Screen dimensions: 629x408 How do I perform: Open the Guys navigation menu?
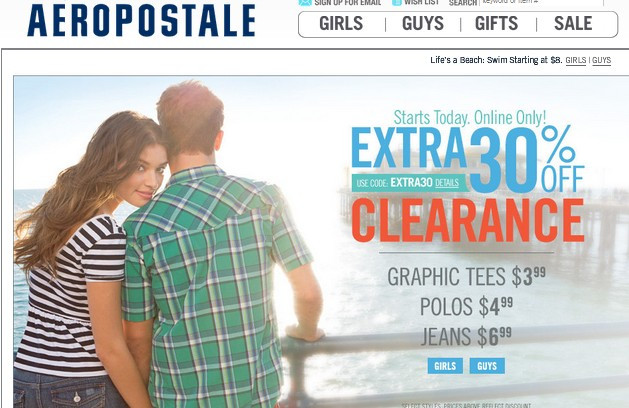[423, 24]
